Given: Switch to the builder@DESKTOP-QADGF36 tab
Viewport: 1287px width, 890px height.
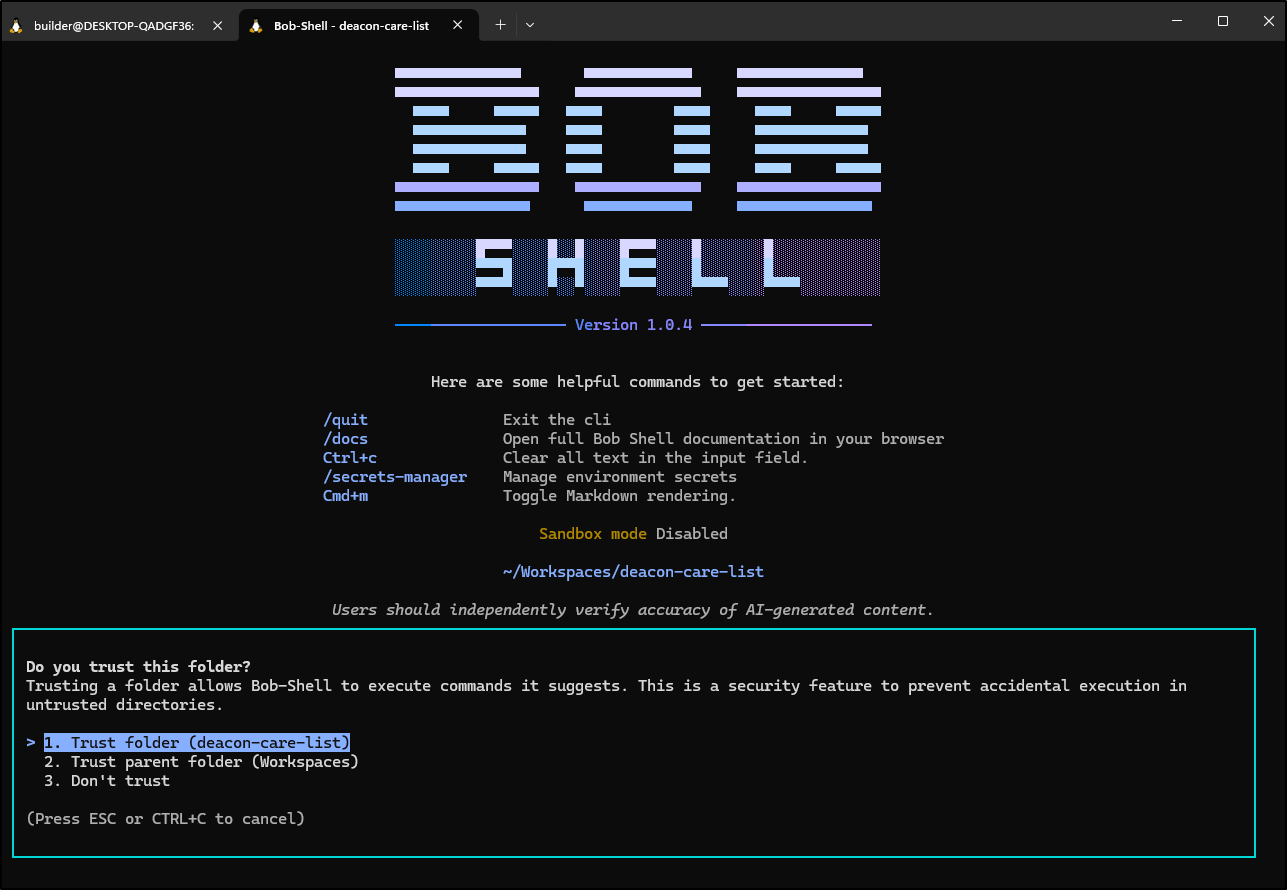Looking at the screenshot, I should [120, 25].
